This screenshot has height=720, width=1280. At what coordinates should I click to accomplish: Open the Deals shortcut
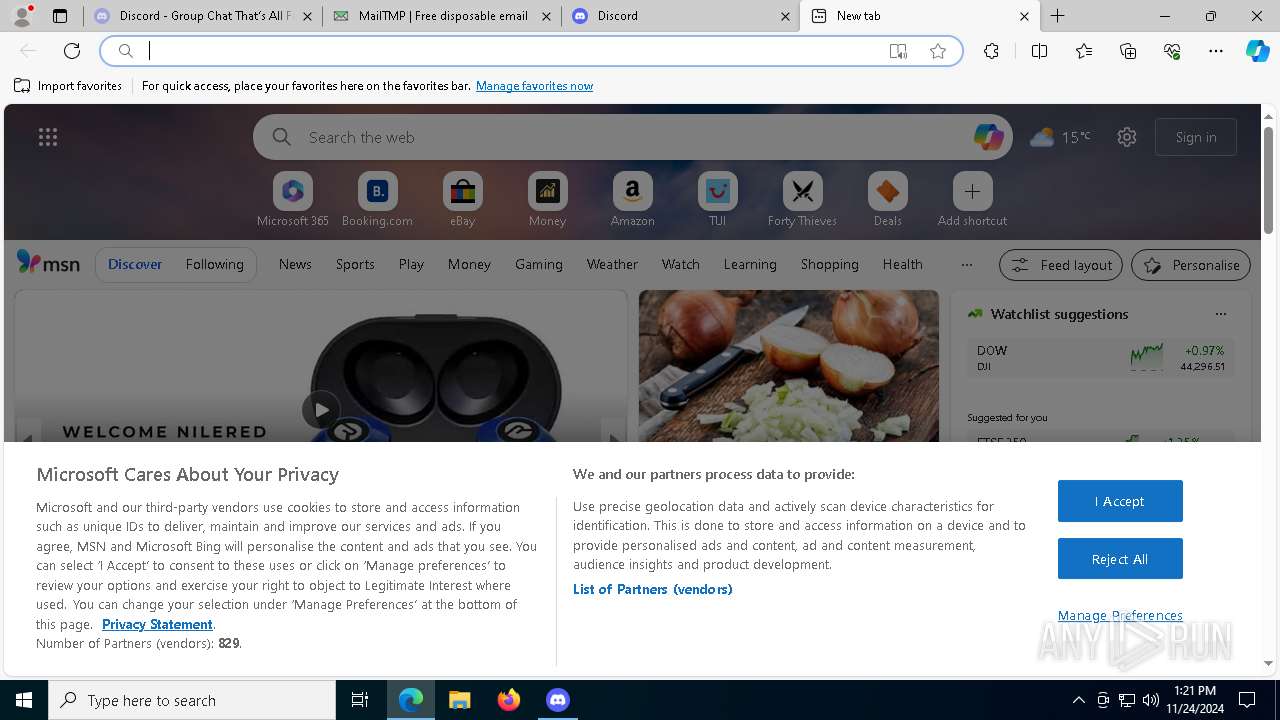tap(887, 200)
